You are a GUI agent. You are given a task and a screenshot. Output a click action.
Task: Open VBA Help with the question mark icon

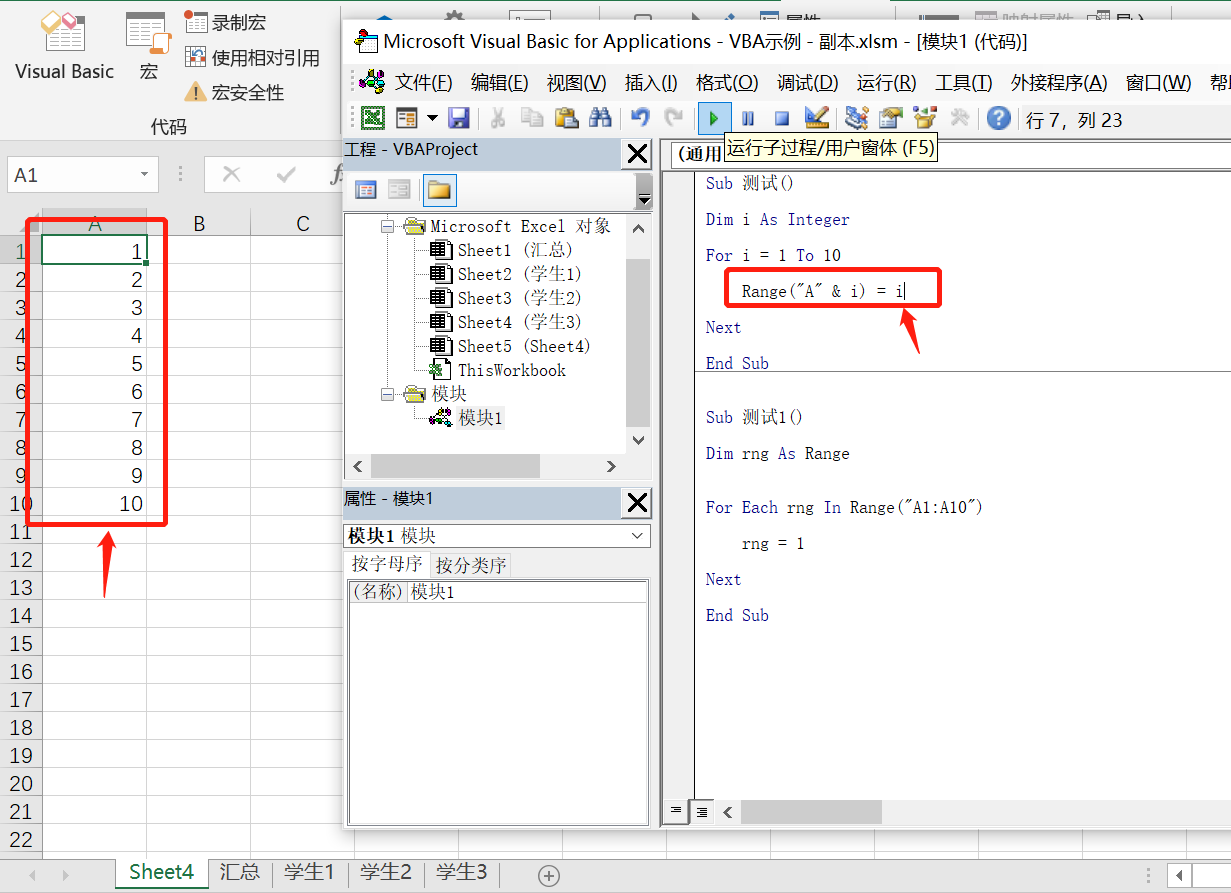[x=997, y=118]
